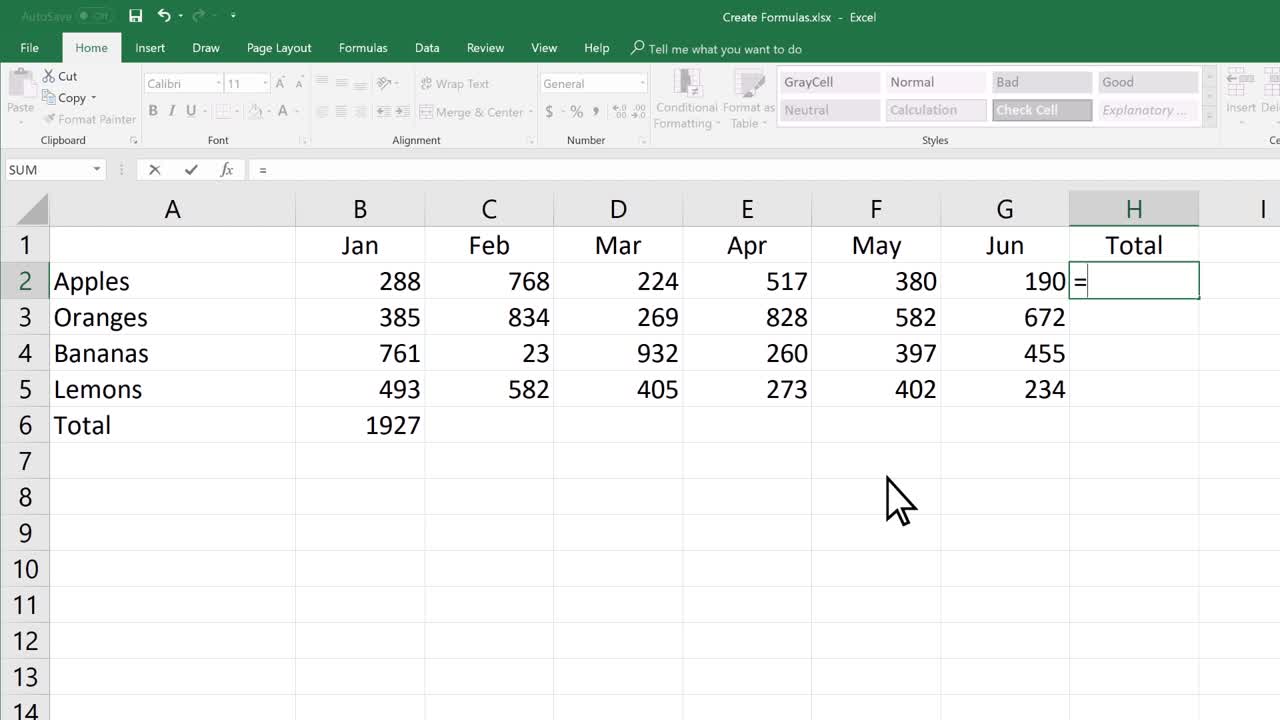The height and width of the screenshot is (720, 1280).
Task: Toggle Underline formatting
Action: tap(190, 111)
